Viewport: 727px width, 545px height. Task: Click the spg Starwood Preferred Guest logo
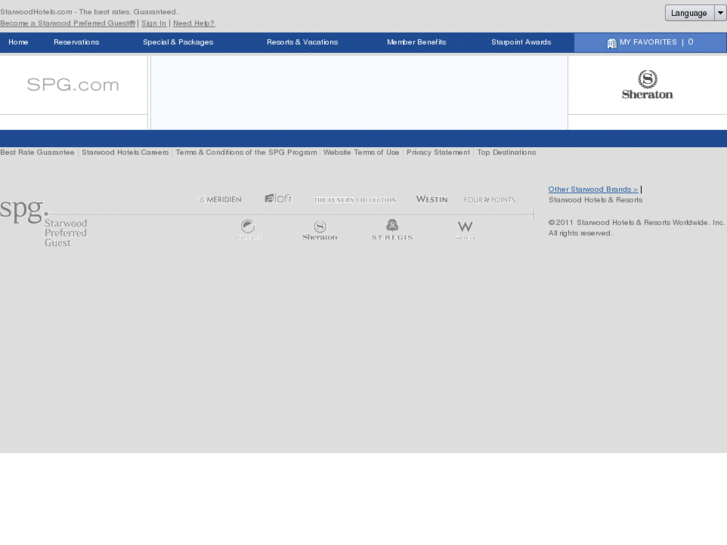tap(44, 223)
